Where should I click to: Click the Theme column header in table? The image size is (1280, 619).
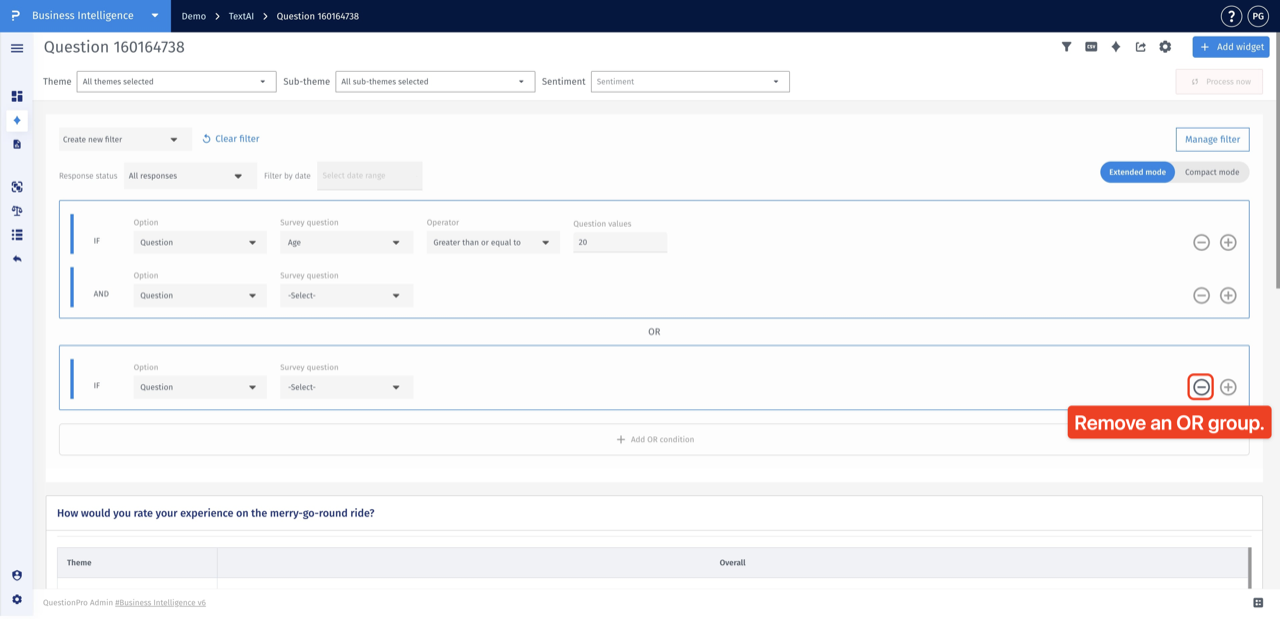(137, 562)
